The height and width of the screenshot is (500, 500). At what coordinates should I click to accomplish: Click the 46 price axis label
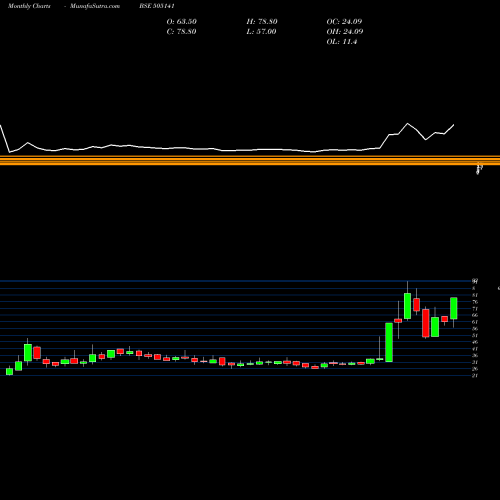[475, 342]
